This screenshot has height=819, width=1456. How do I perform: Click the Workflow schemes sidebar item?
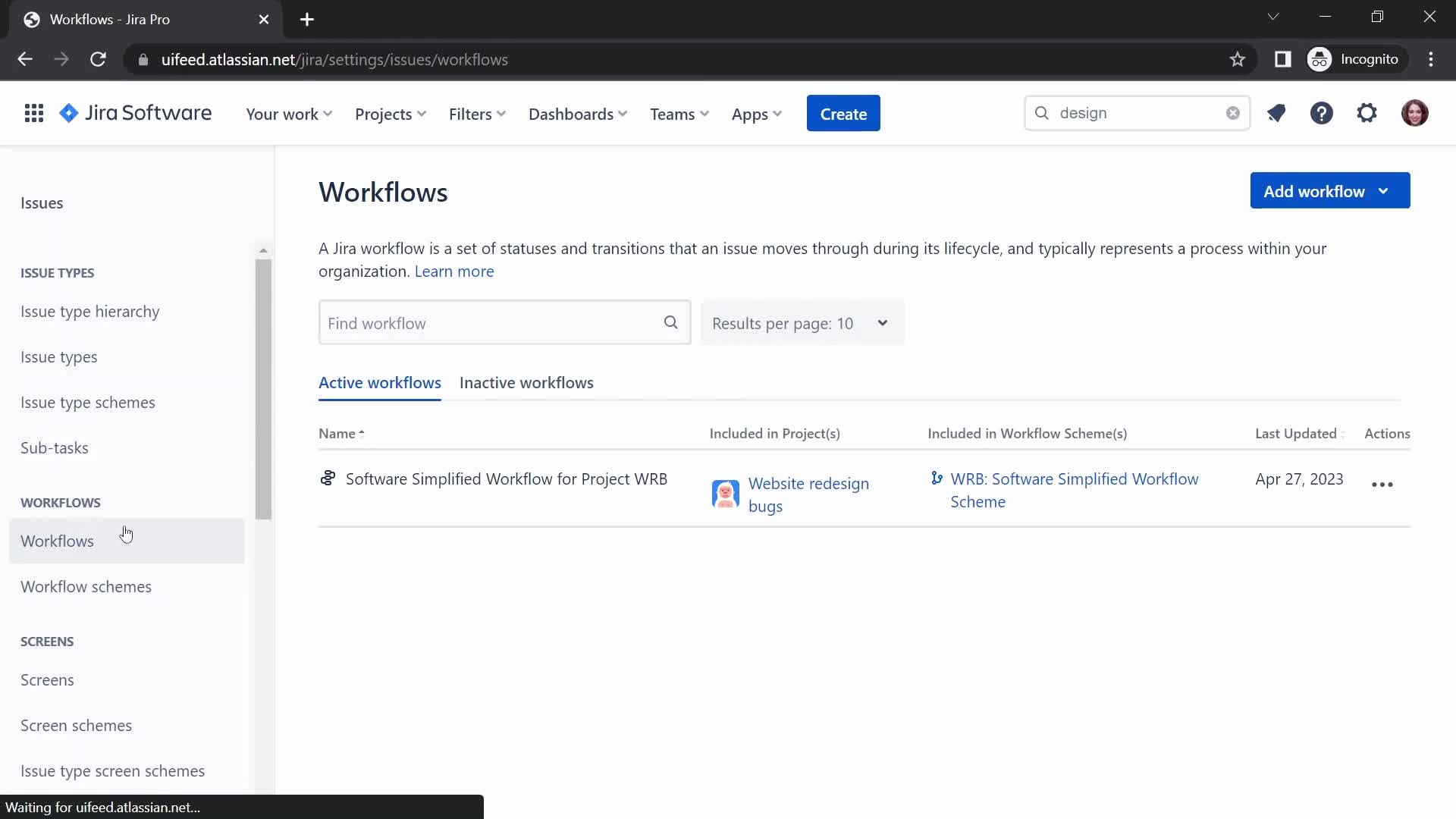click(86, 586)
